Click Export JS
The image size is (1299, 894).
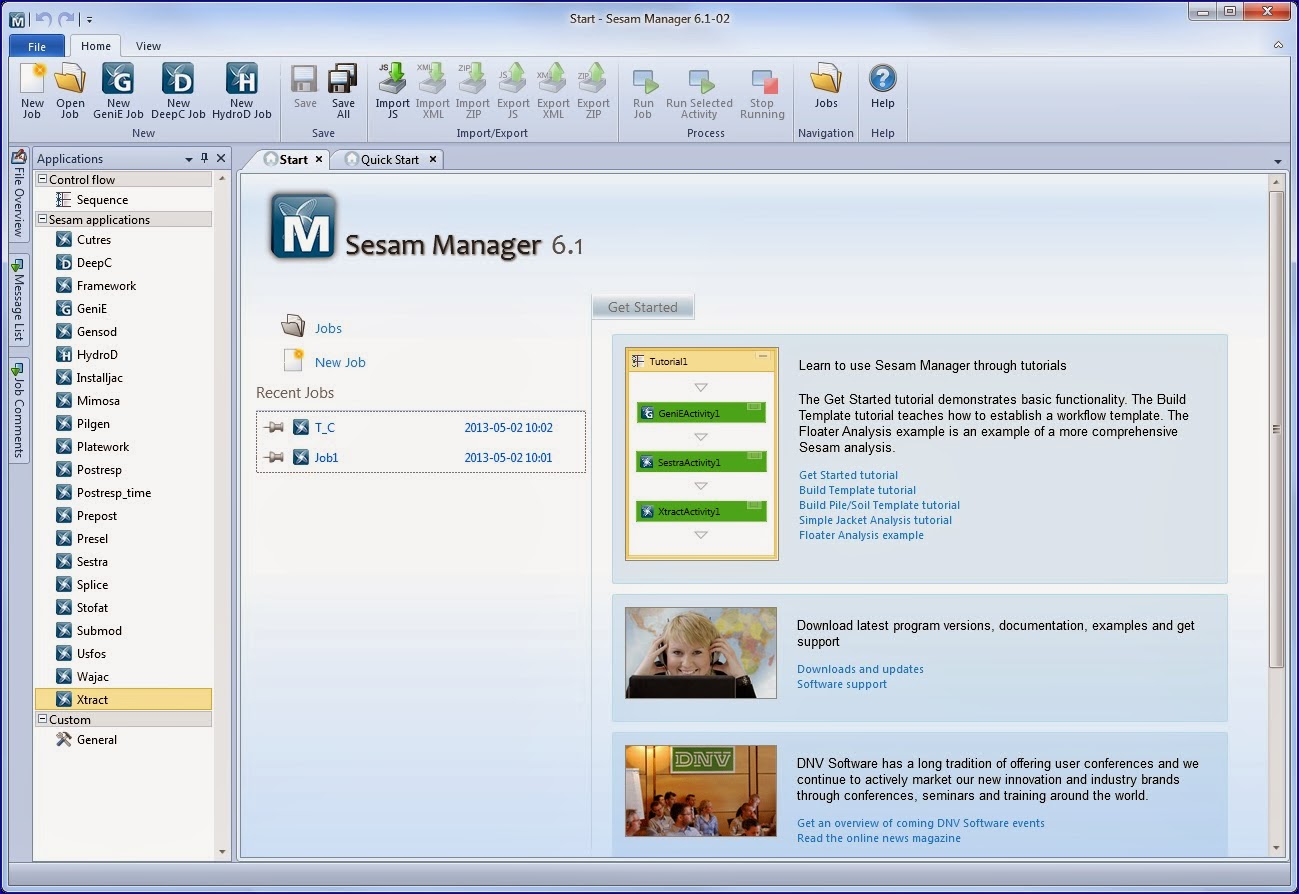tap(513, 91)
